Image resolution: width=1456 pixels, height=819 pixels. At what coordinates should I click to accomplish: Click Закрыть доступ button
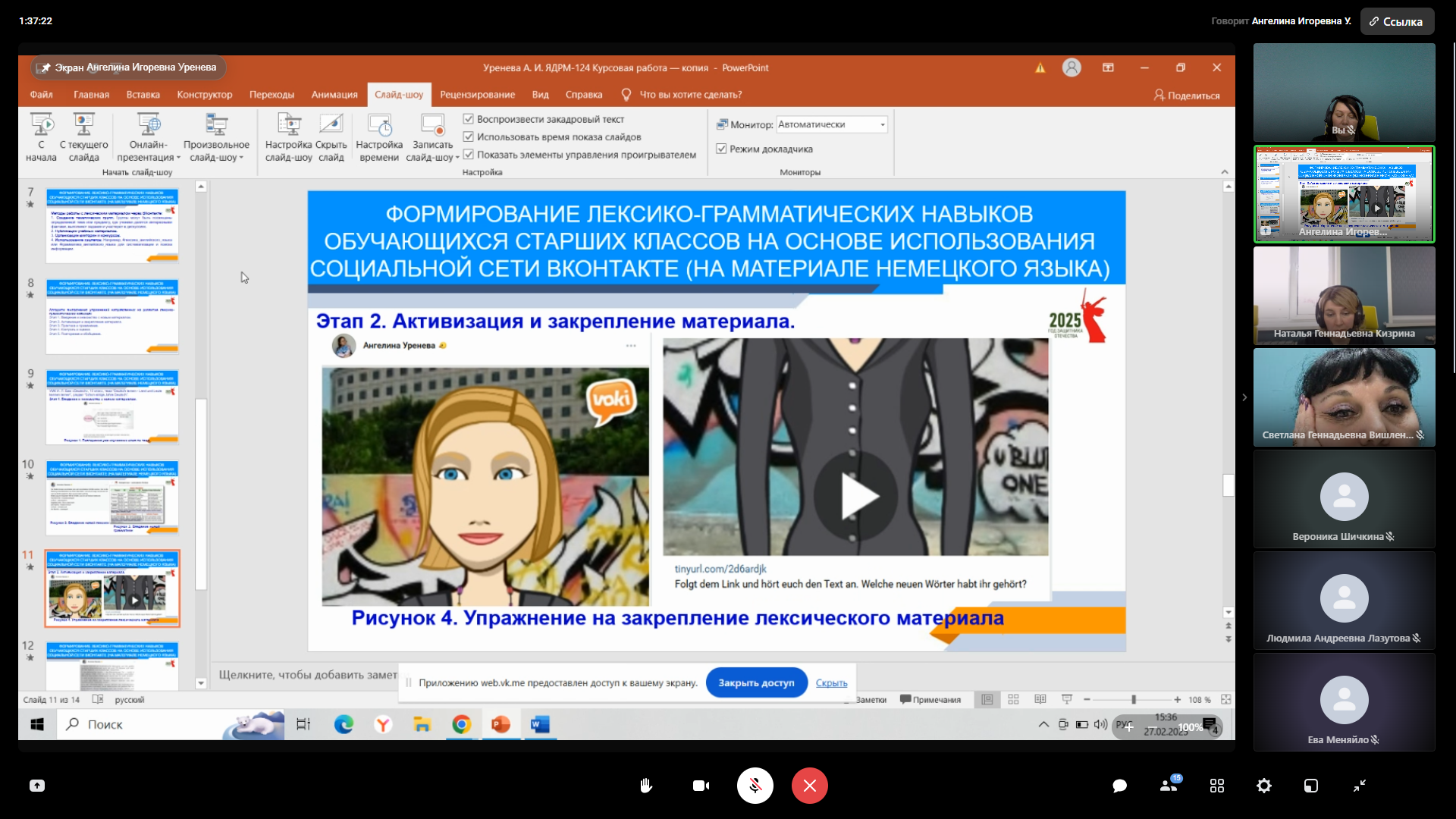pyautogui.click(x=755, y=682)
